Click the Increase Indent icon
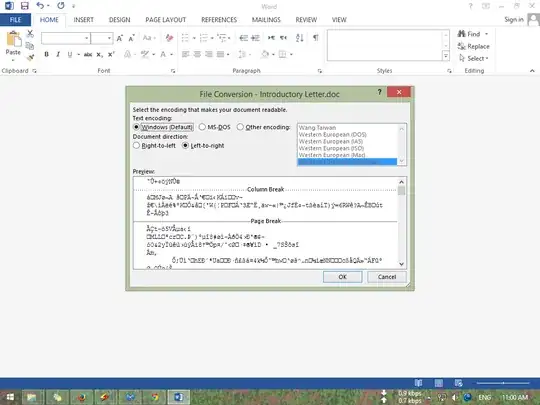Image resolution: width=540 pixels, height=405 pixels. coord(255,38)
